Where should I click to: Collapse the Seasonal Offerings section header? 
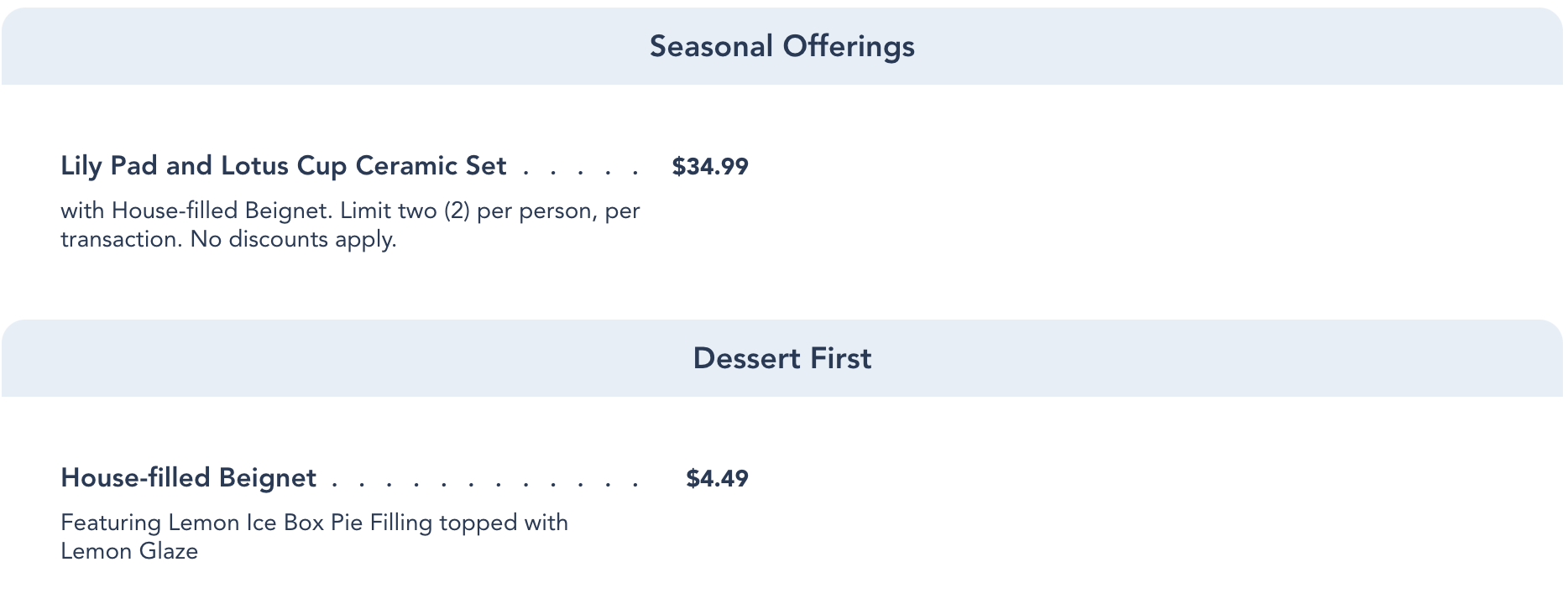[781, 47]
